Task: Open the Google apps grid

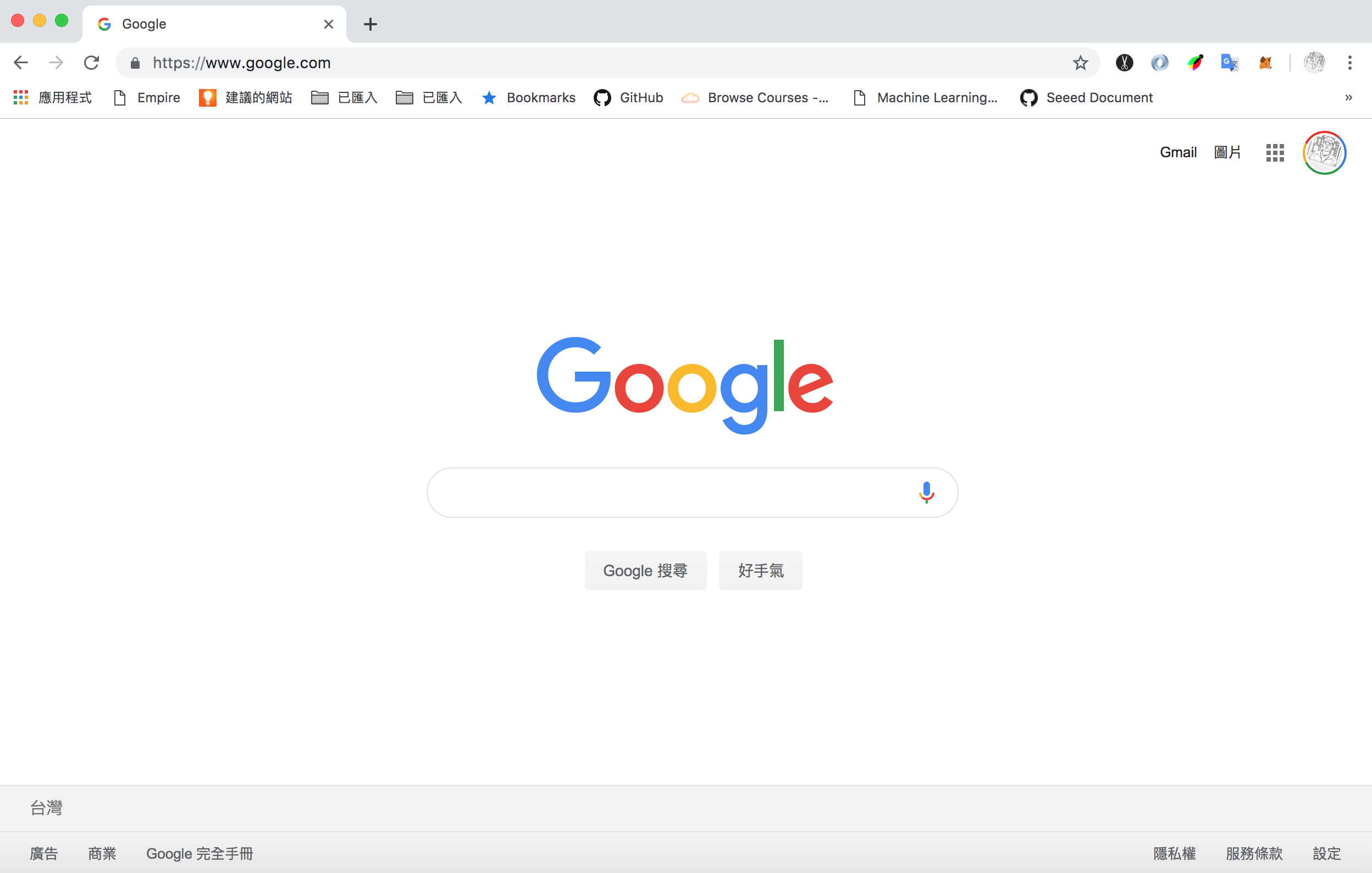Action: (1275, 153)
